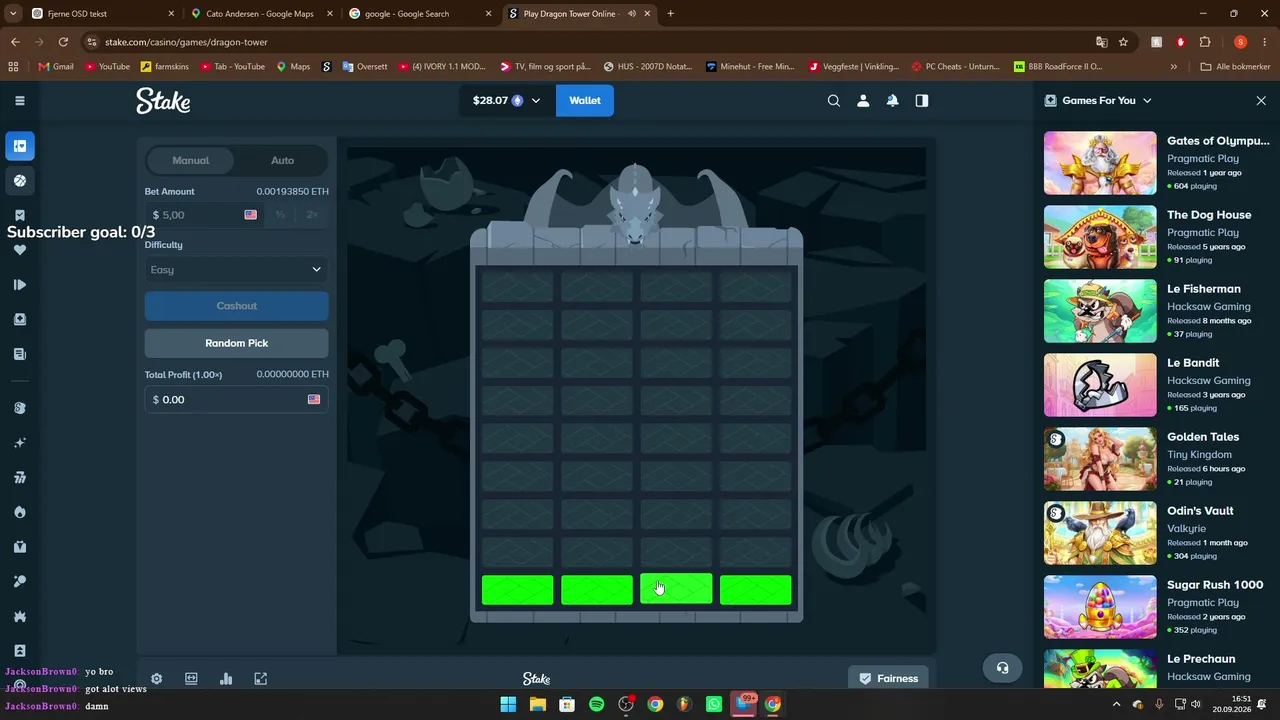Halve the bet with ½ button
The width and height of the screenshot is (1280, 720).
point(281,215)
